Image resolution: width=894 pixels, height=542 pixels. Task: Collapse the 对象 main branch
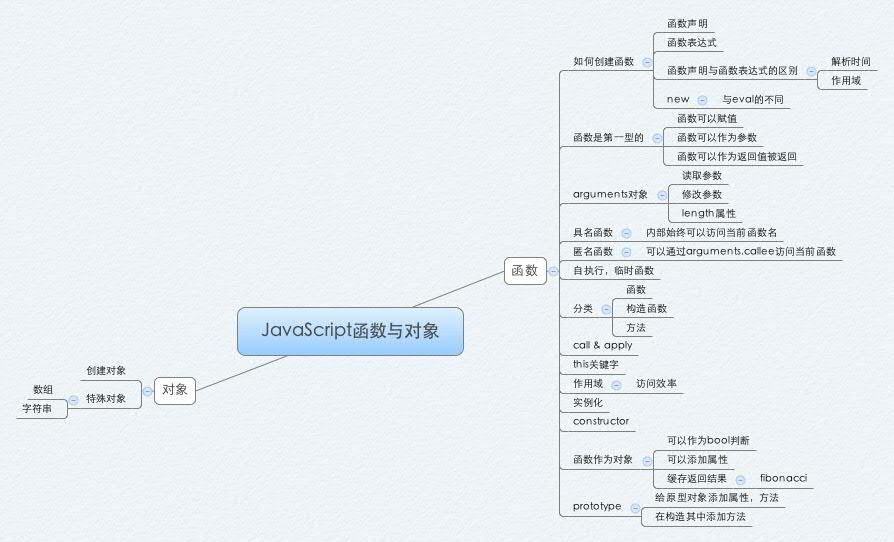click(x=147, y=391)
